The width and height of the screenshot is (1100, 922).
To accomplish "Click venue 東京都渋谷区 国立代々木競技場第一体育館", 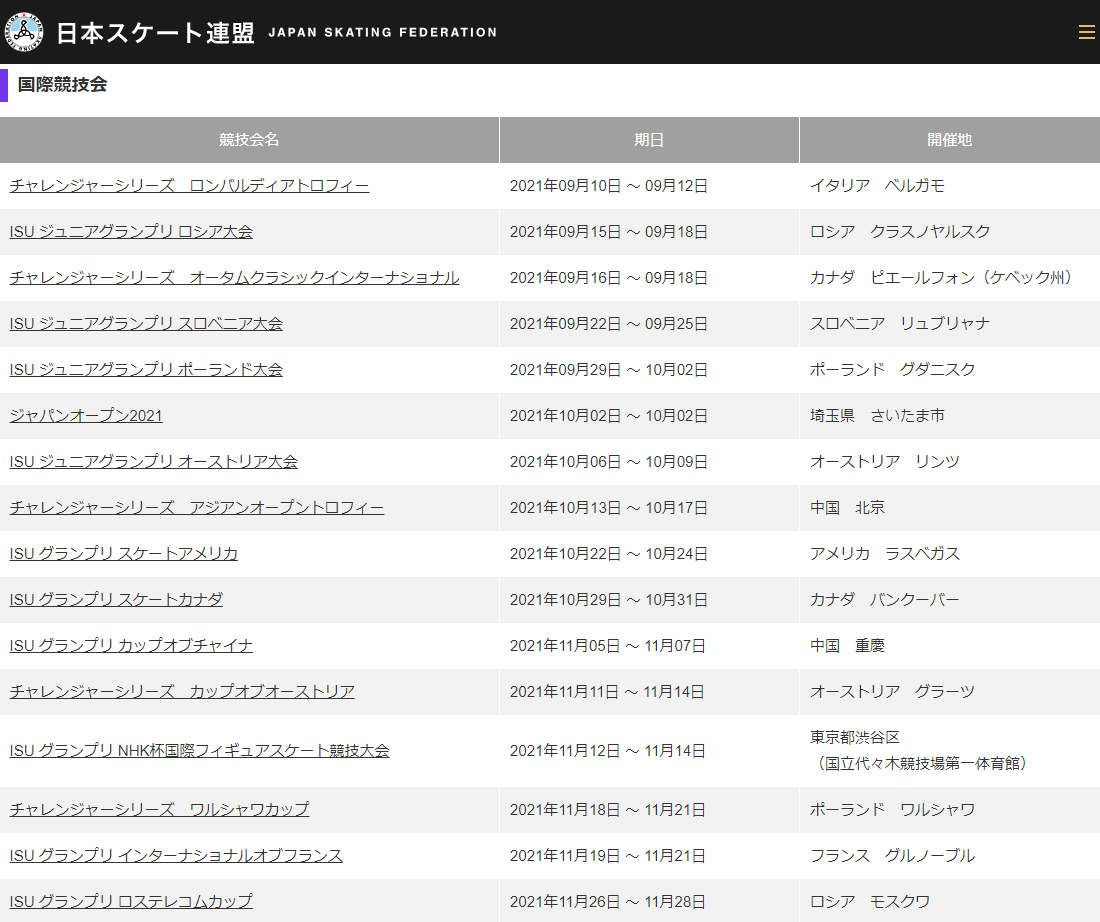I will click(x=920, y=751).
